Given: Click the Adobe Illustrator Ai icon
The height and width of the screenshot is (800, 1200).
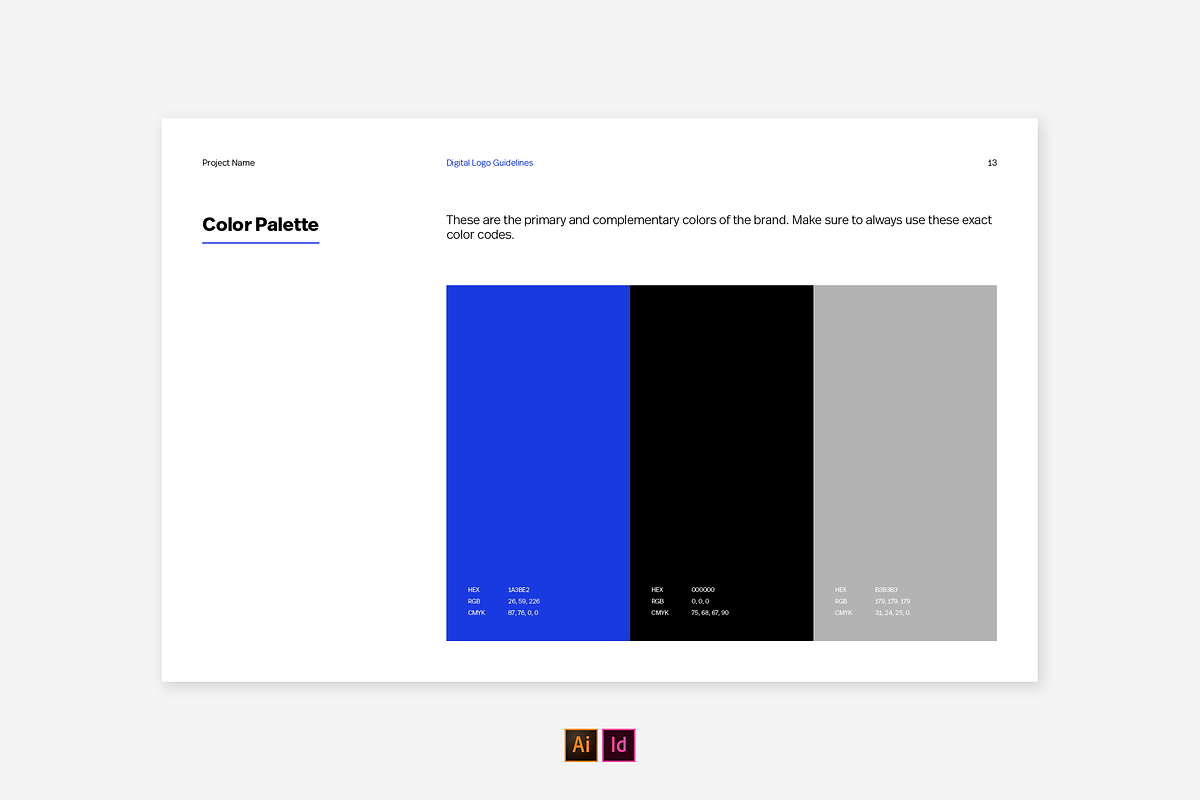Looking at the screenshot, I should tap(581, 745).
